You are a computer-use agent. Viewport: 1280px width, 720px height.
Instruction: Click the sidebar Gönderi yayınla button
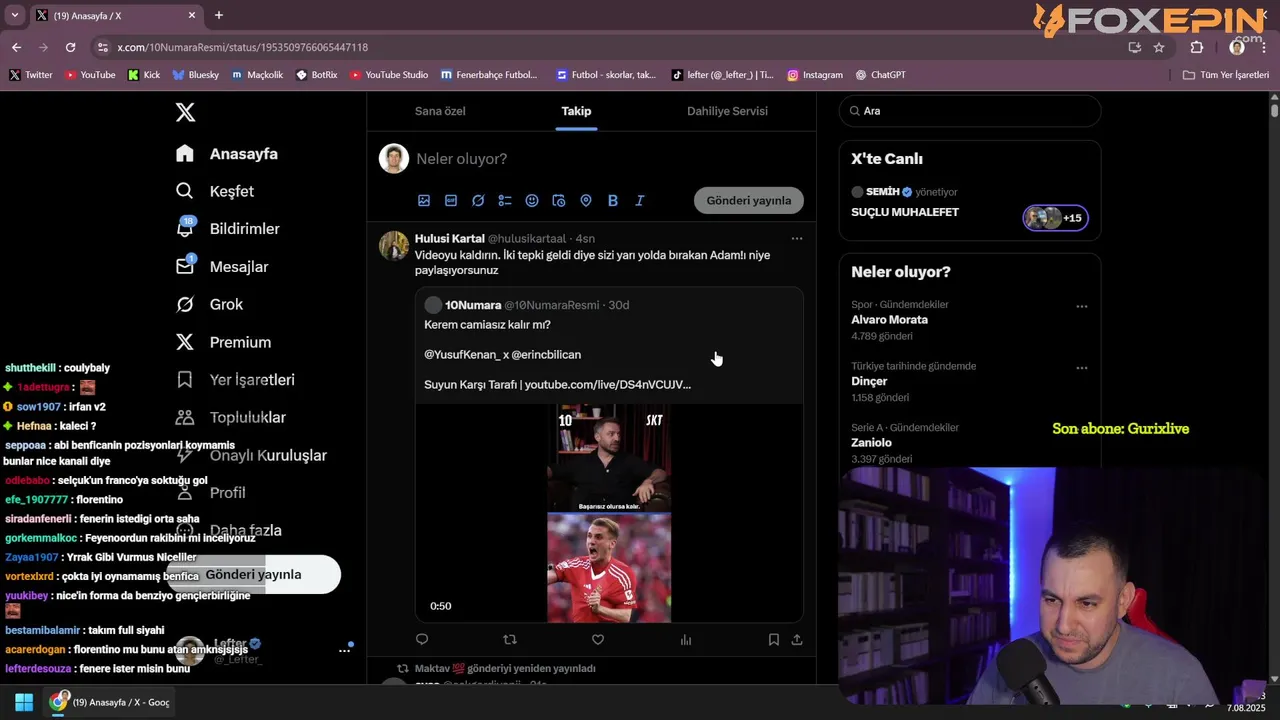coord(253,575)
